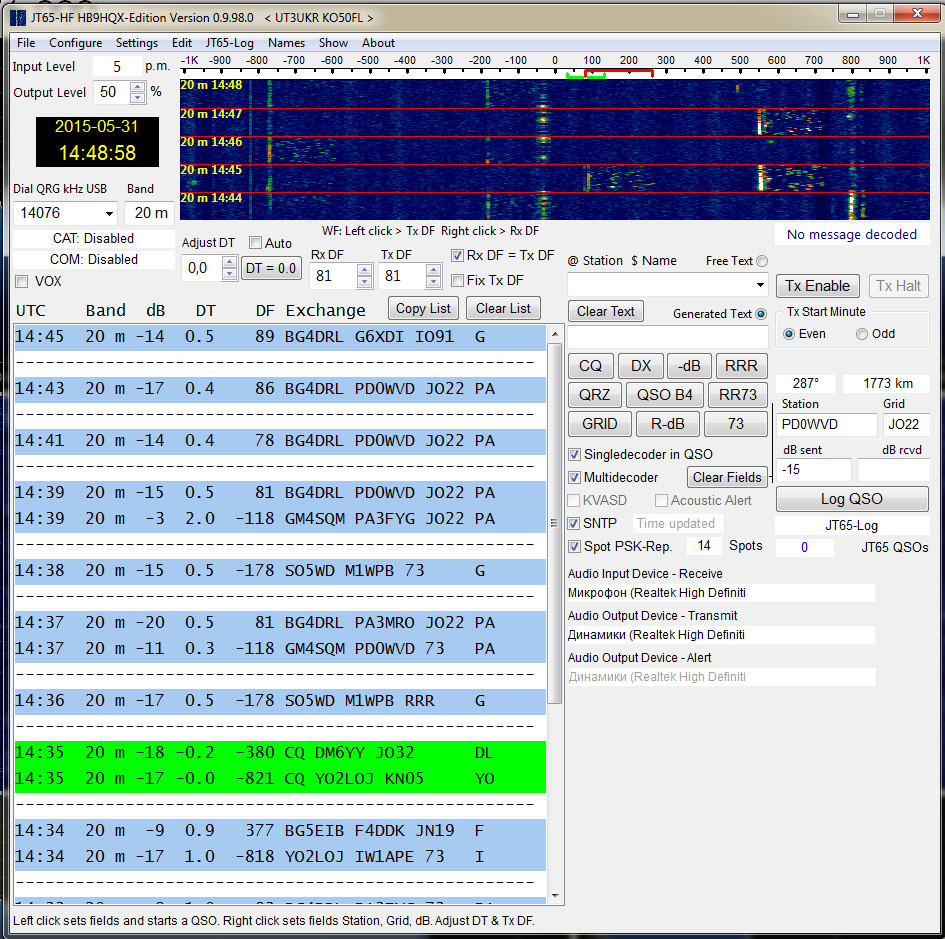Click the JT65-HF app icon in title bar
Viewport: 945px width, 939px height.
17,17
